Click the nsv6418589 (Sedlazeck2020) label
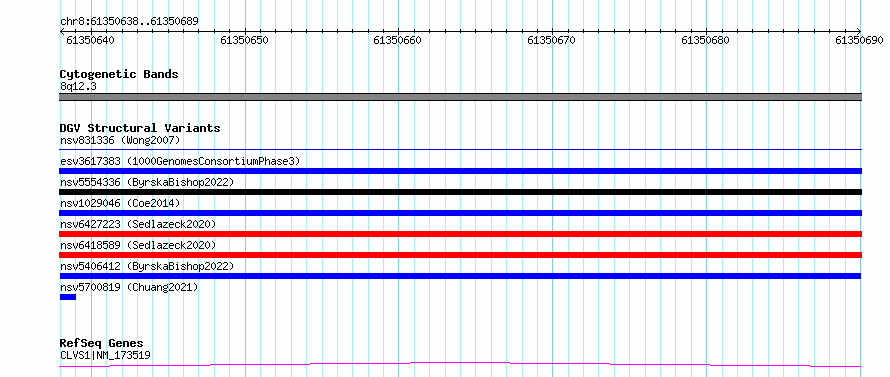Image resolution: width=890 pixels, height=377 pixels. [138, 245]
